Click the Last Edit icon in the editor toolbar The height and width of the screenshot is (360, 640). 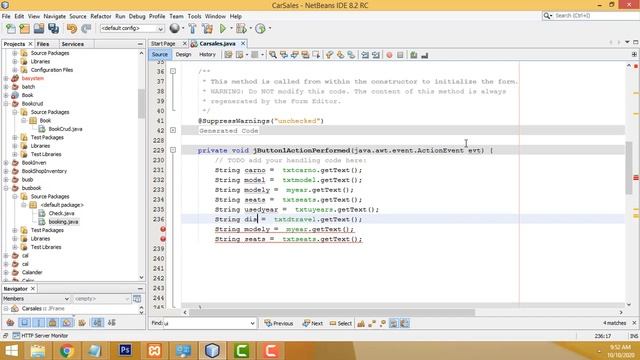click(x=228, y=55)
